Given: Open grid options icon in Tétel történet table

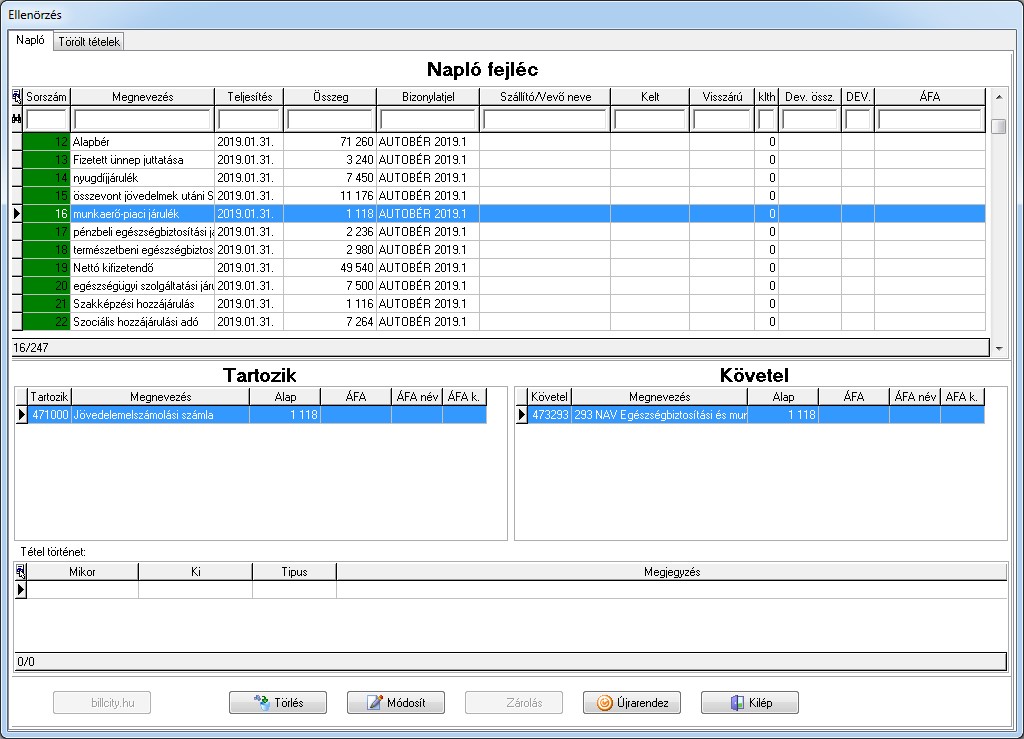Looking at the screenshot, I should coord(21,572).
